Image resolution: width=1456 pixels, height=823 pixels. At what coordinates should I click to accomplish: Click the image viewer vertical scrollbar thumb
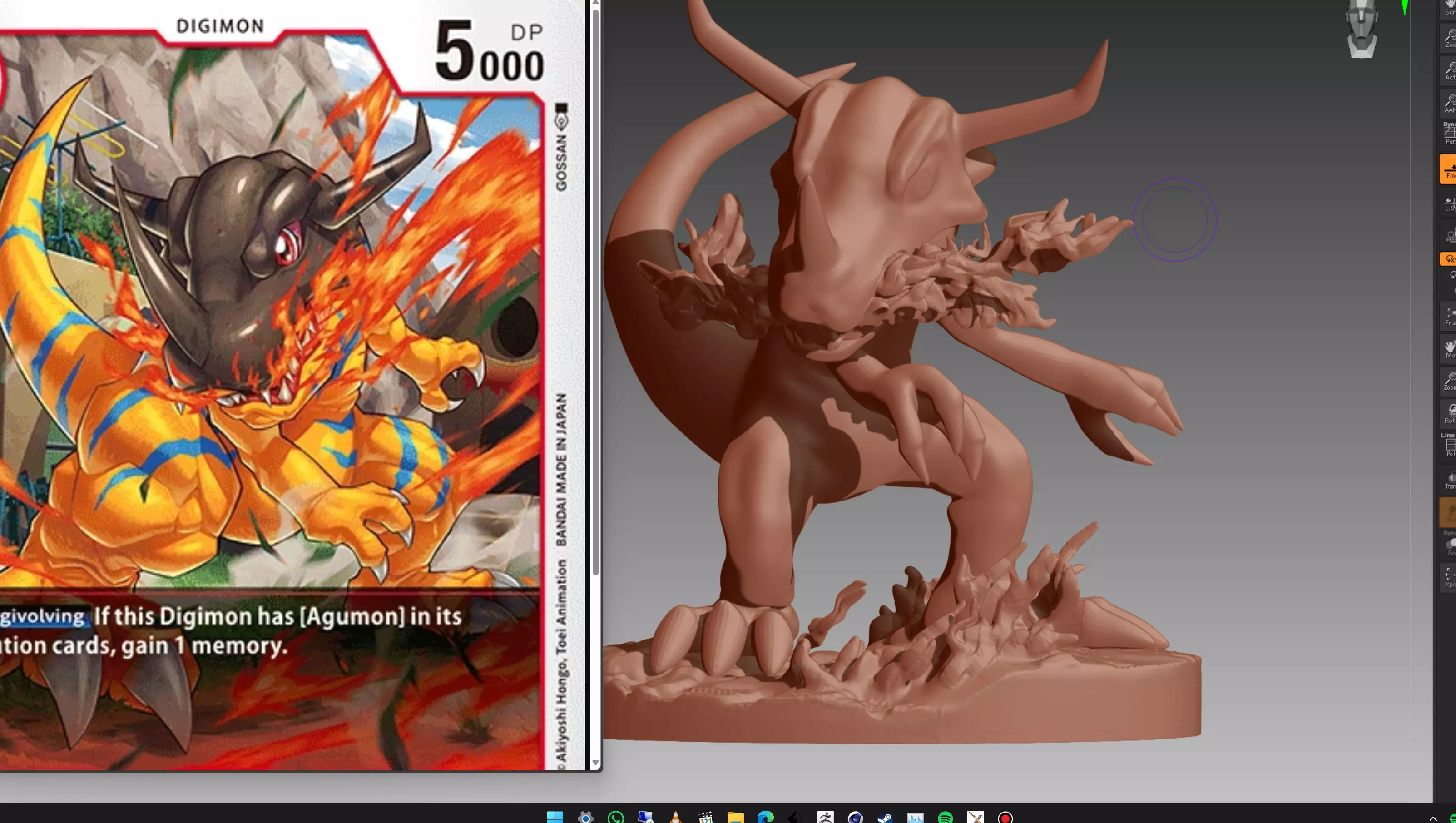[595, 291]
